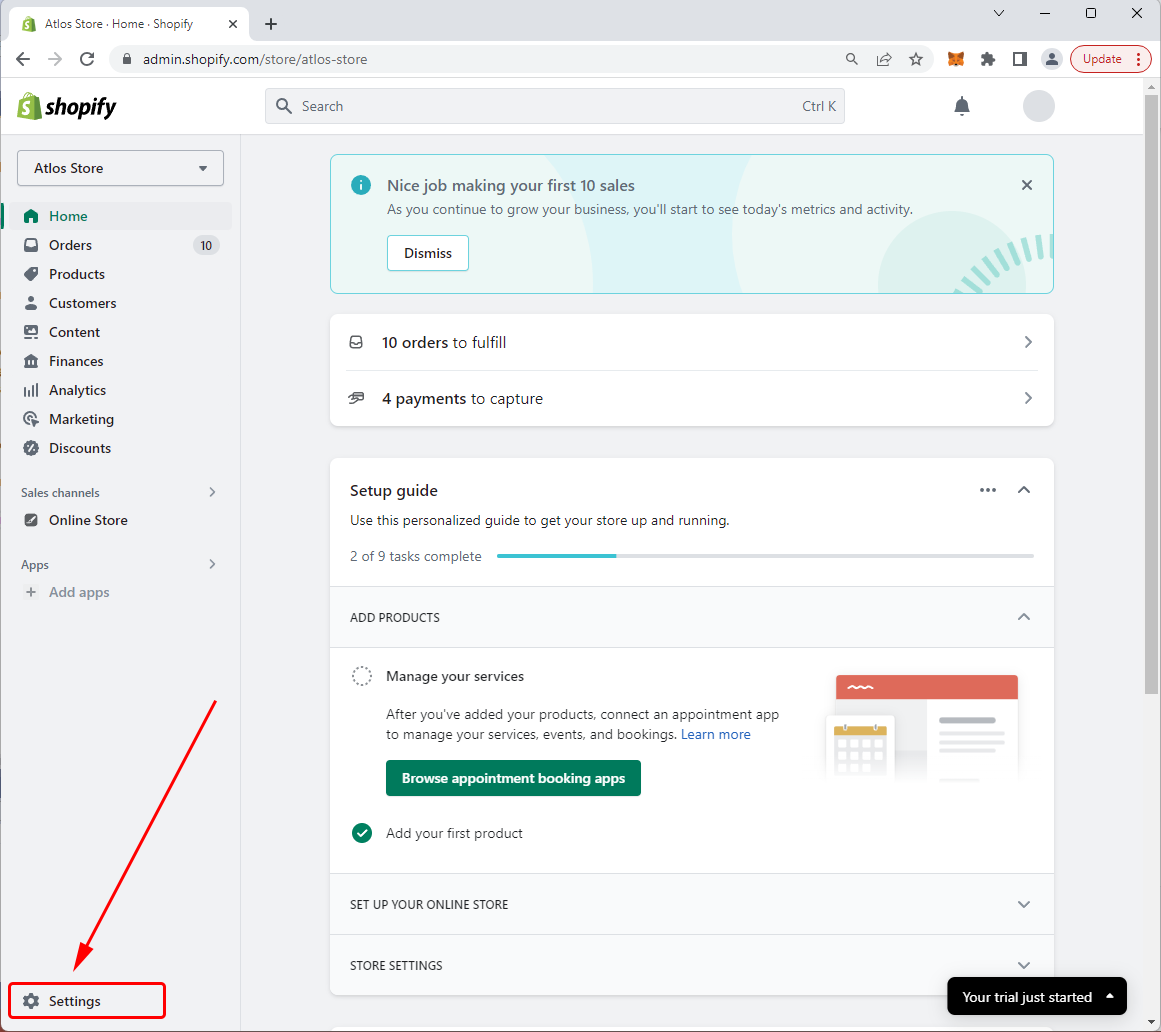
Task: Click the magnifier icon in Shopify search
Action: point(284,106)
